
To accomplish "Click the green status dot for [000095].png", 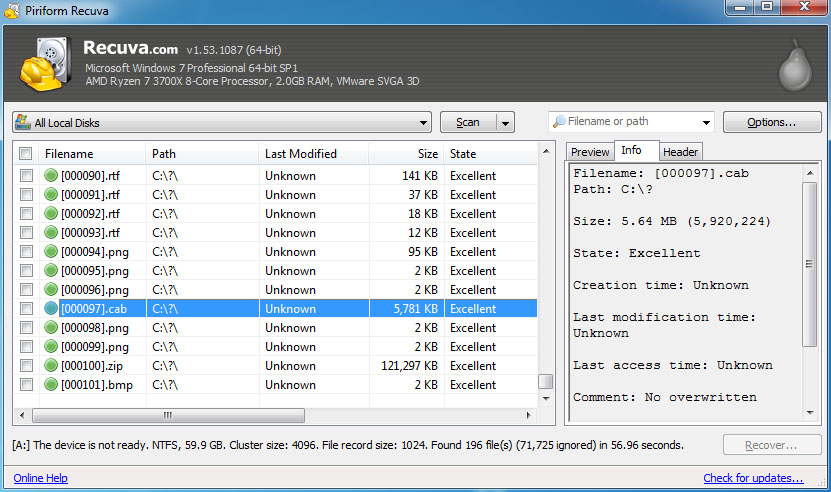I will coord(51,270).
